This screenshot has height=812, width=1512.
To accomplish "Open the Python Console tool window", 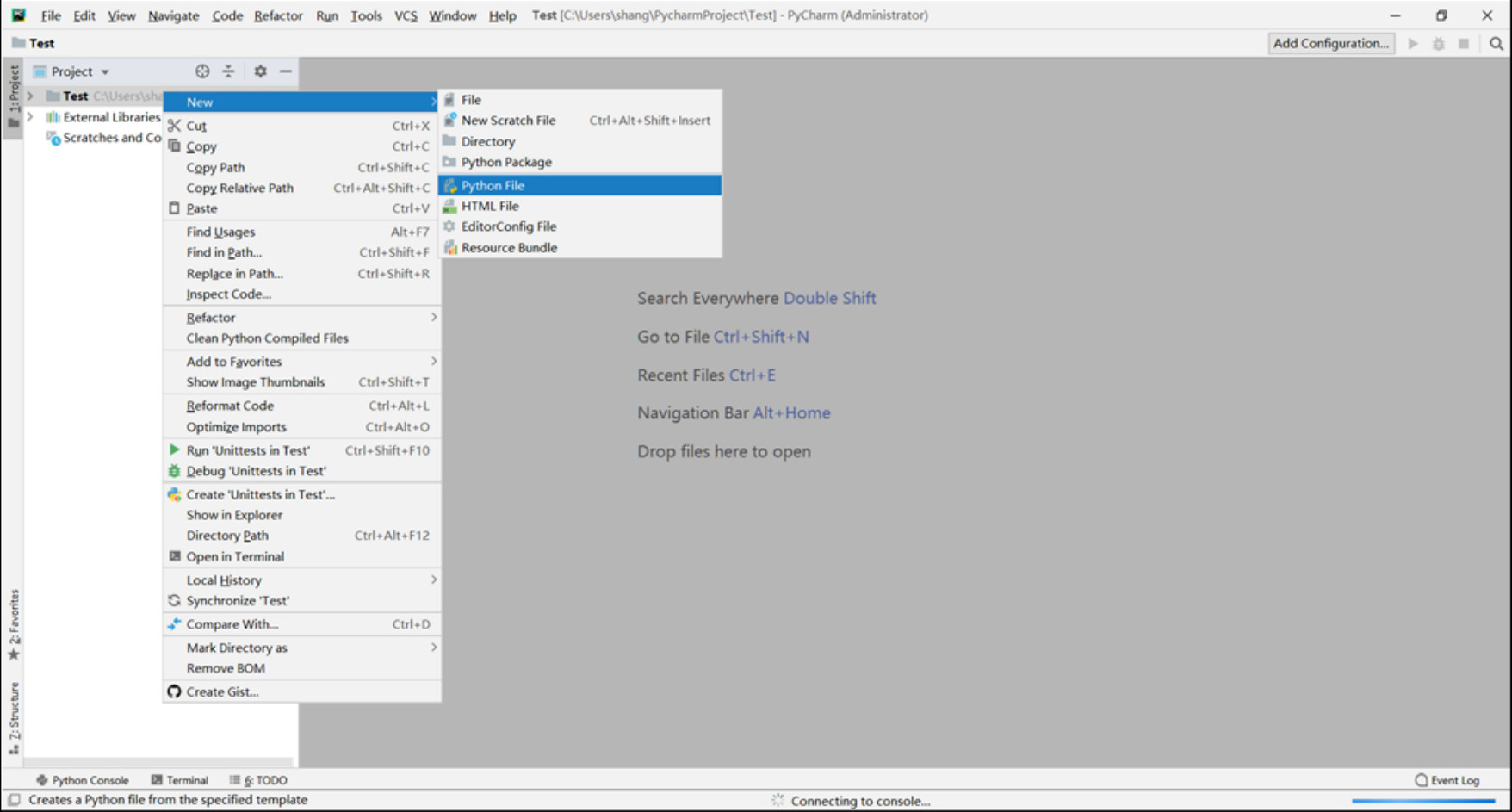I will 83,780.
